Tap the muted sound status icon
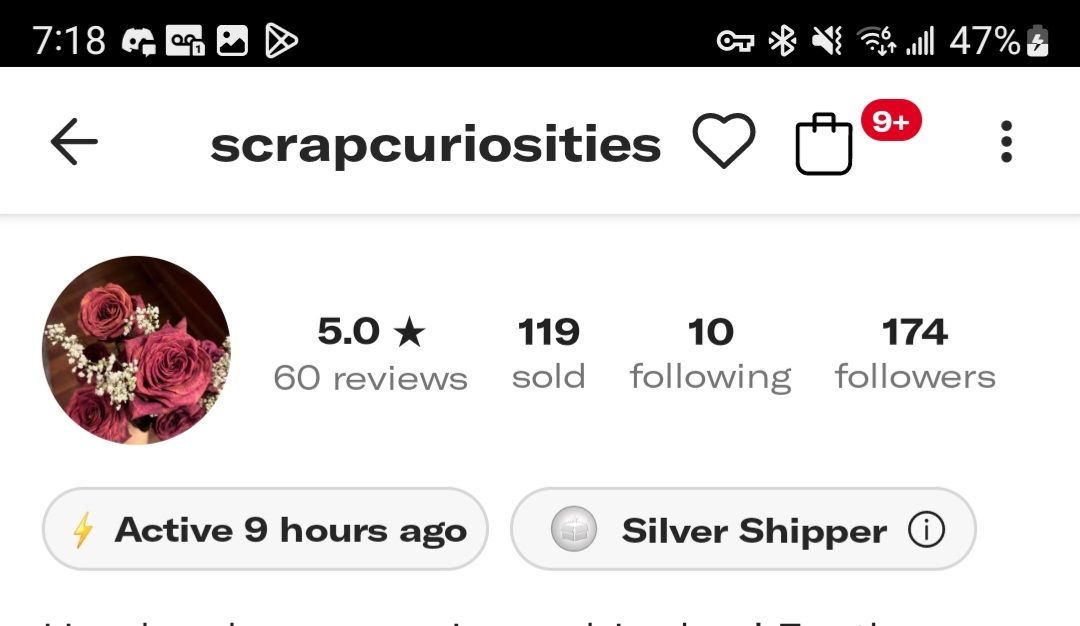The height and width of the screenshot is (626, 1080). point(827,41)
